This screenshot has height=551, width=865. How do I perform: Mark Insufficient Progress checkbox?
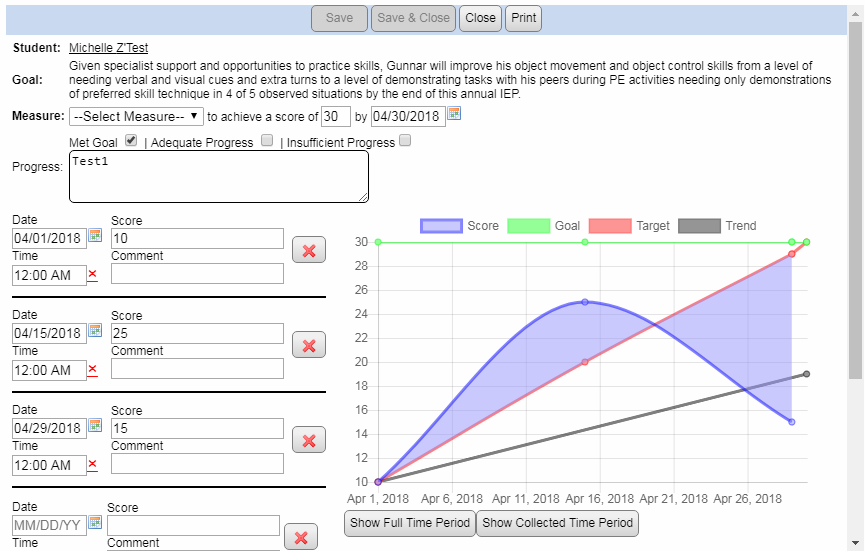[x=405, y=142]
